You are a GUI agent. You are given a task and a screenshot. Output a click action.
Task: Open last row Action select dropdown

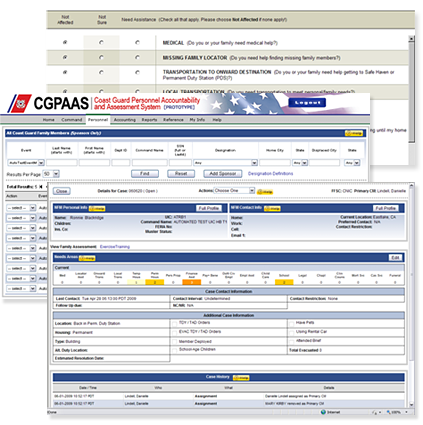pyautogui.click(x=21, y=289)
